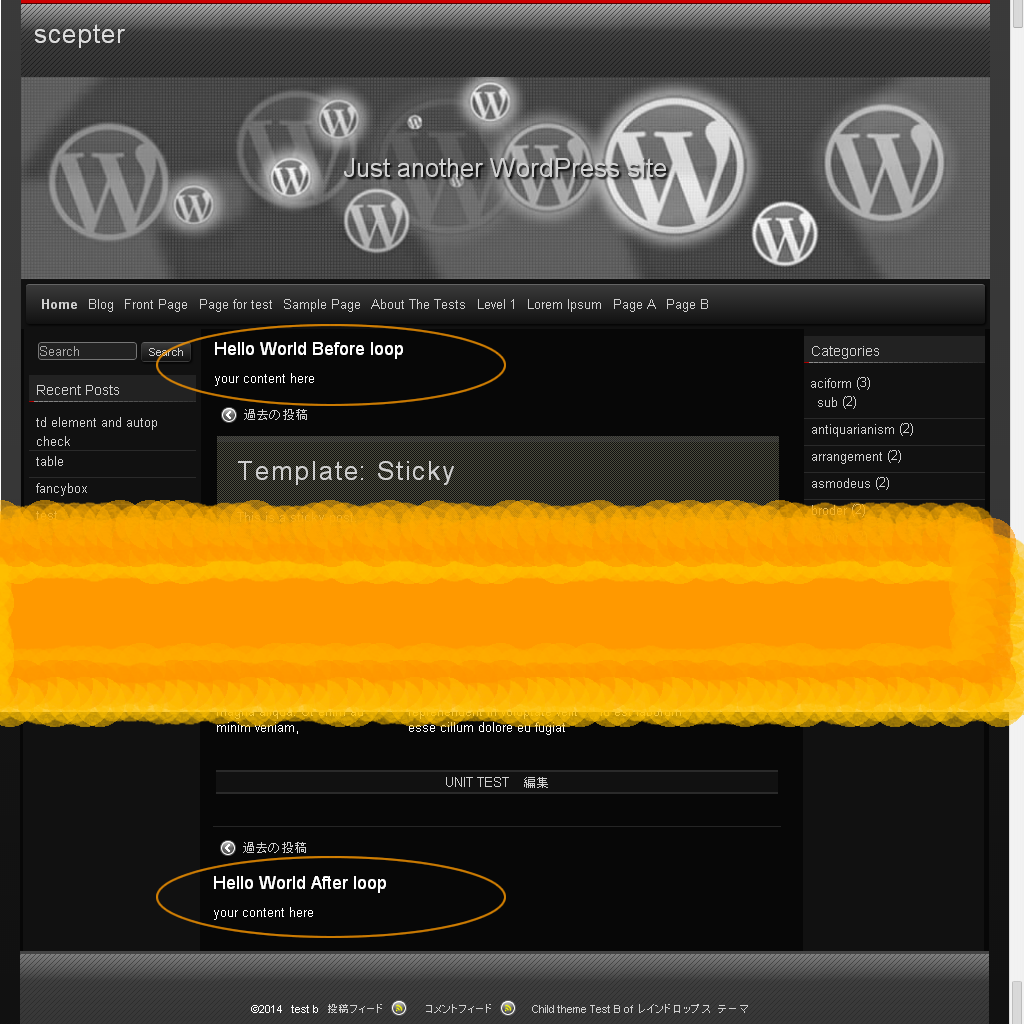Open the Home menu item
The height and width of the screenshot is (1024, 1024).
[x=59, y=304]
